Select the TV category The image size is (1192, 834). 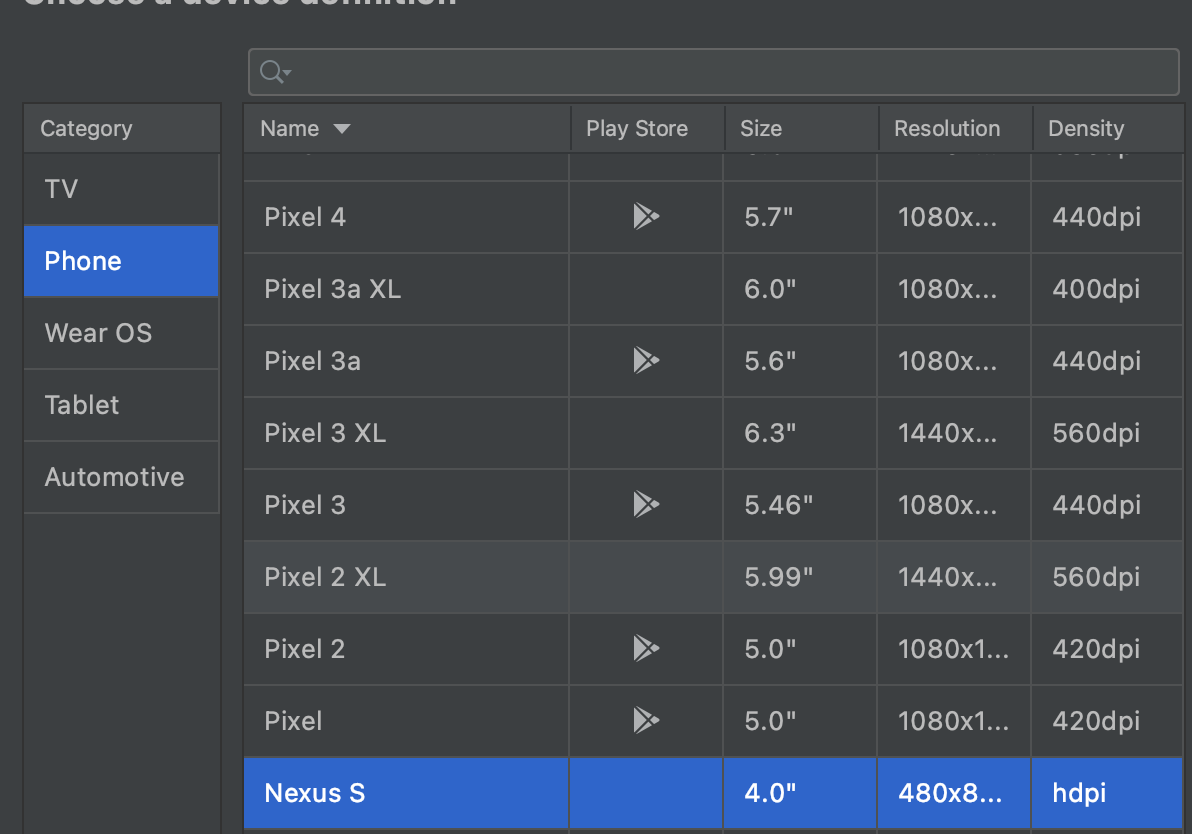pos(122,189)
